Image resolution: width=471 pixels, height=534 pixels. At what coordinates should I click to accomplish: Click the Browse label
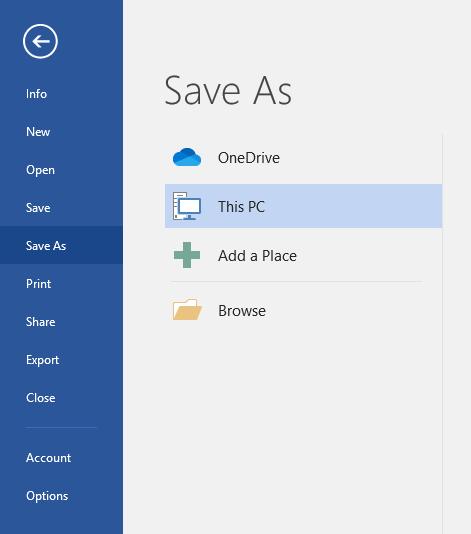(242, 311)
